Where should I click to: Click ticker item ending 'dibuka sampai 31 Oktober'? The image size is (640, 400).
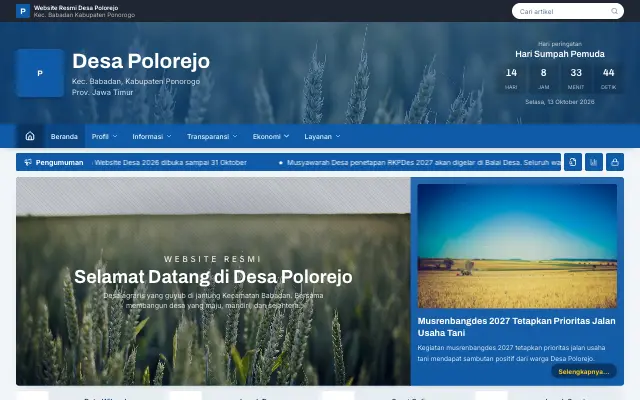(170, 162)
